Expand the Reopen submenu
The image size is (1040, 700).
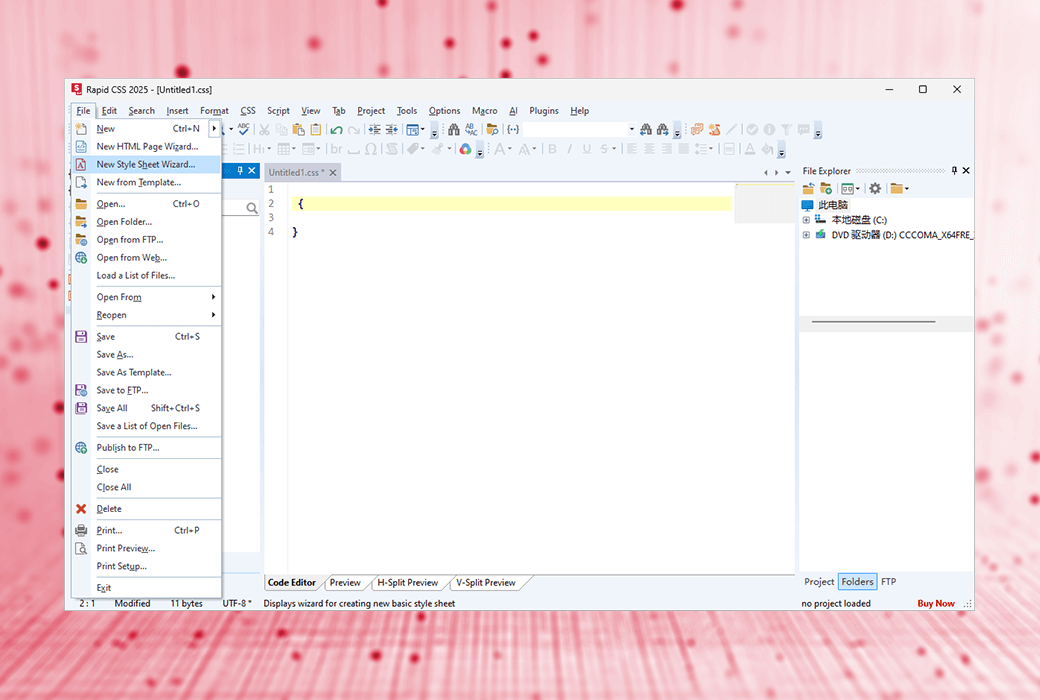[x=214, y=315]
